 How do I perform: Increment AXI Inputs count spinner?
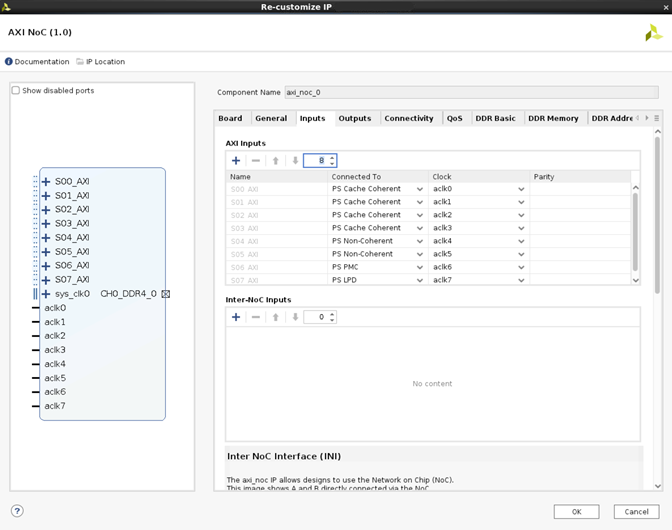(332, 158)
